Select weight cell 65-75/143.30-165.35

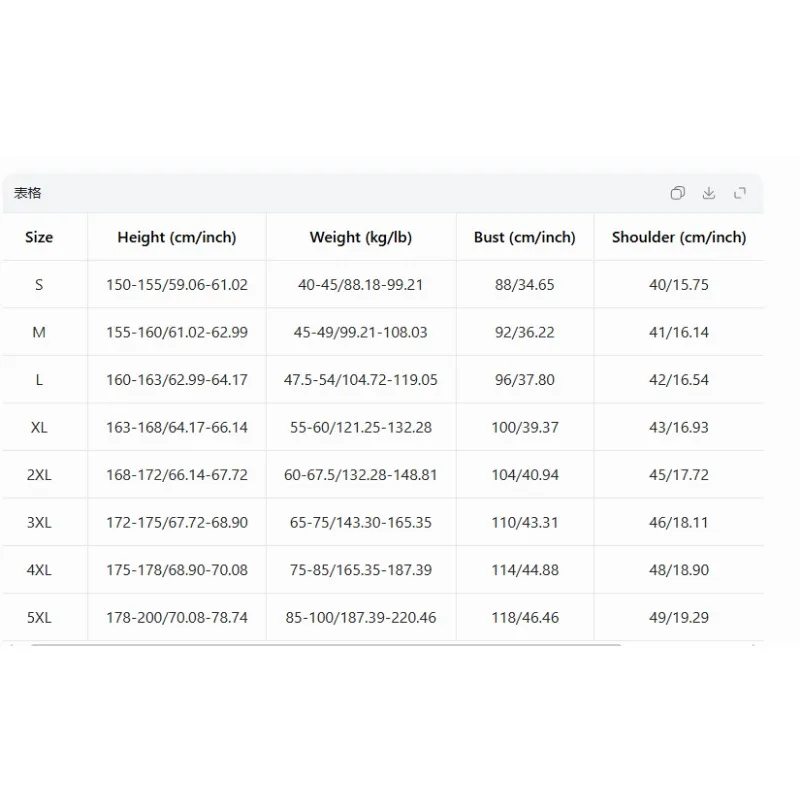361,522
